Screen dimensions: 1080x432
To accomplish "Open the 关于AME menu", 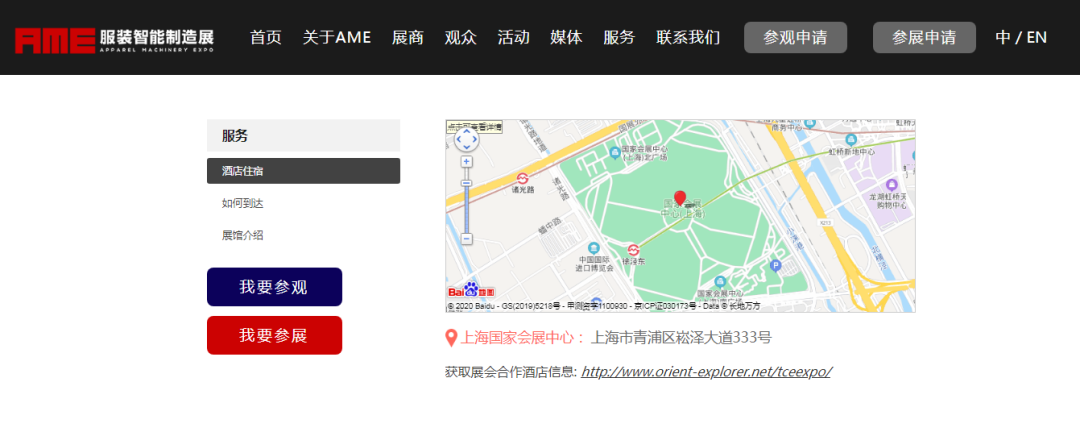I will coord(337,38).
